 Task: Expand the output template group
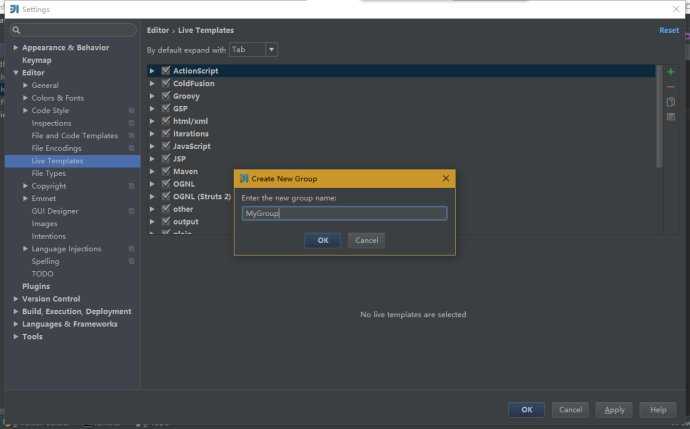pos(152,222)
